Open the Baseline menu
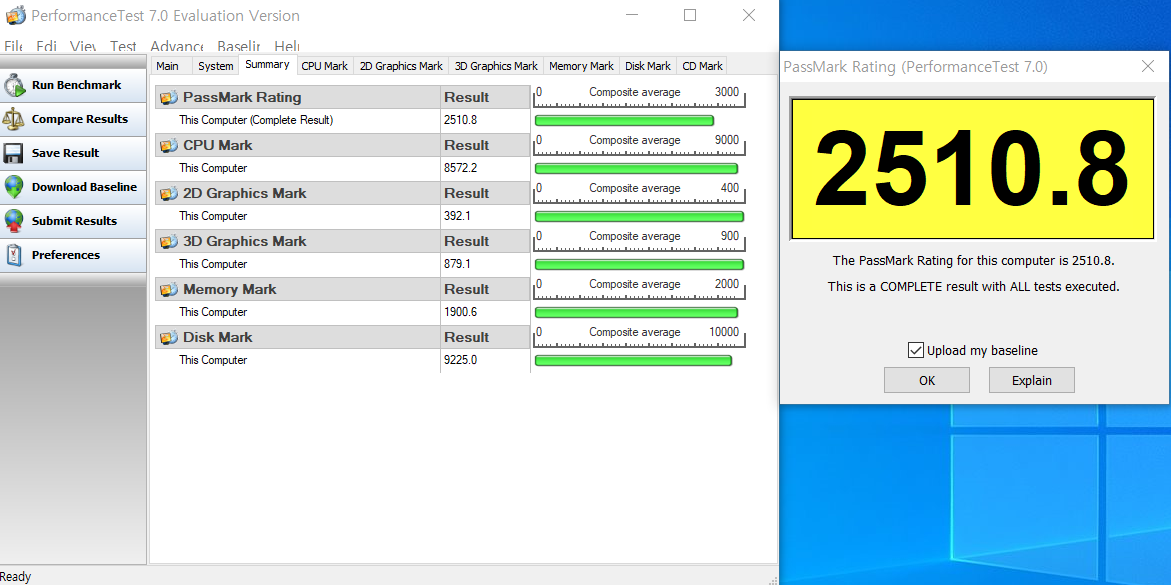1171x585 pixels. click(239, 46)
